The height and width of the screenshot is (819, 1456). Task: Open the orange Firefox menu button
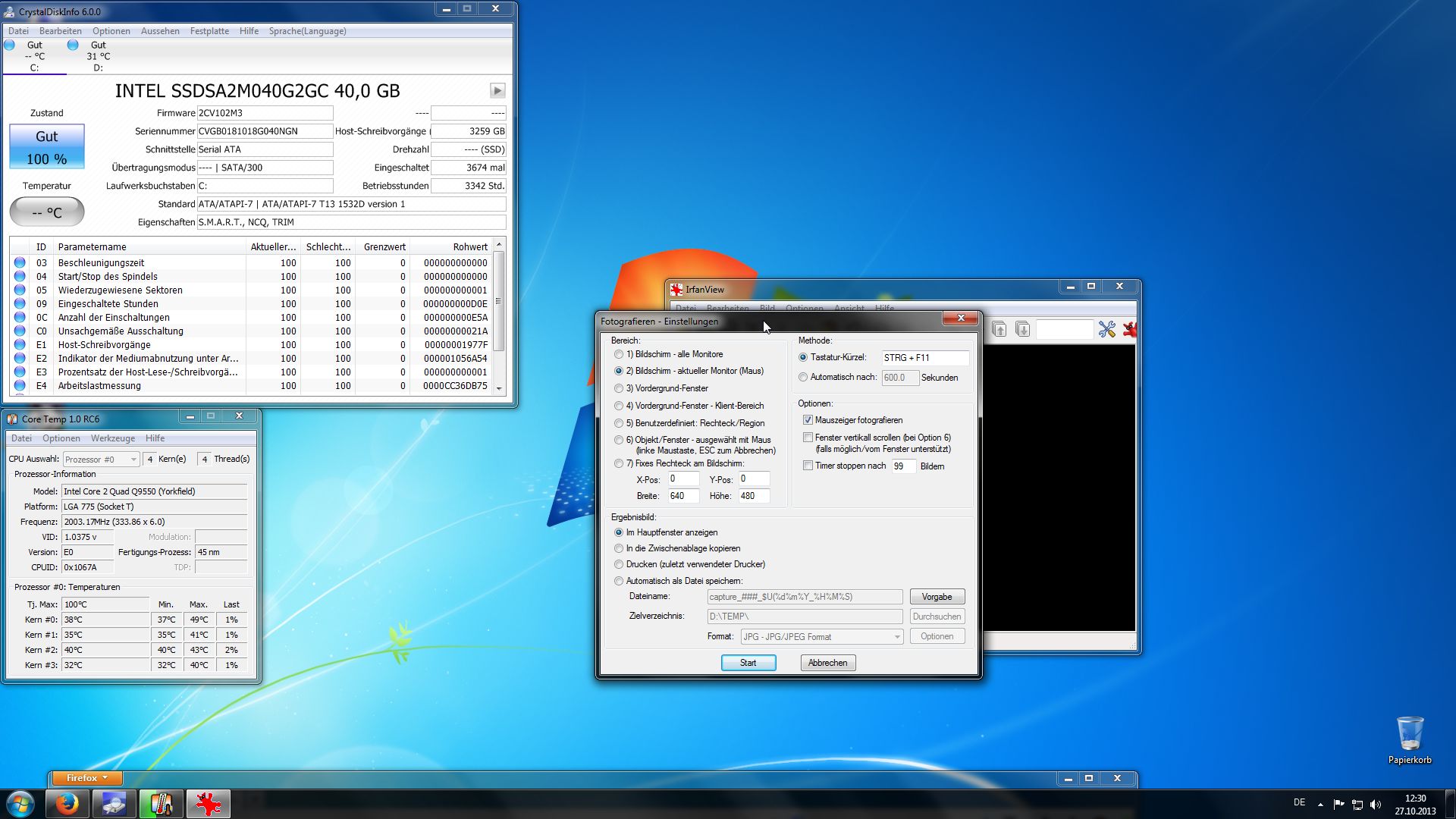86,778
